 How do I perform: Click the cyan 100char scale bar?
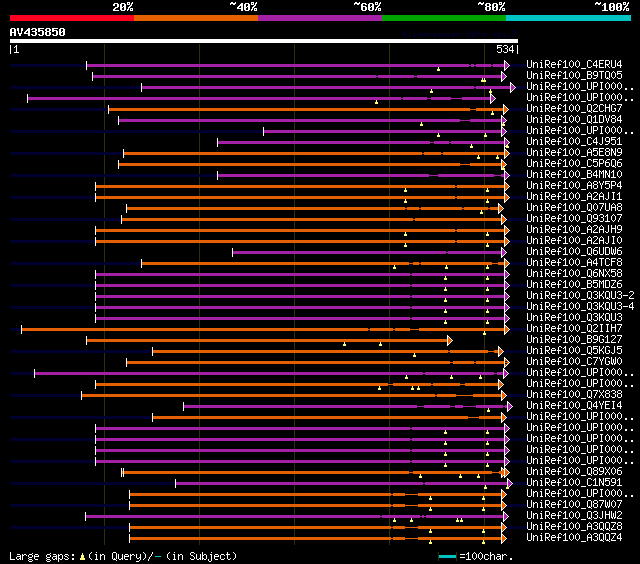pos(447,556)
